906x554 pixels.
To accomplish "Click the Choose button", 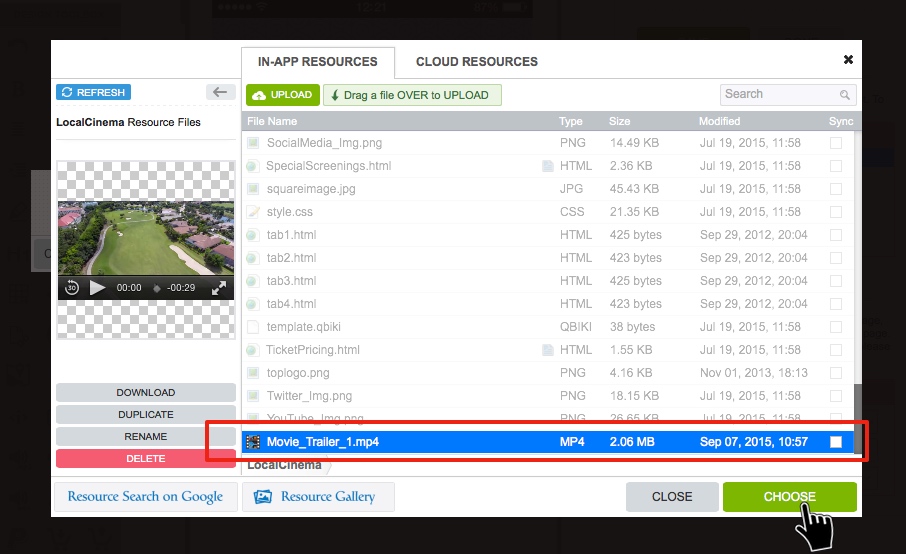I will 789,497.
